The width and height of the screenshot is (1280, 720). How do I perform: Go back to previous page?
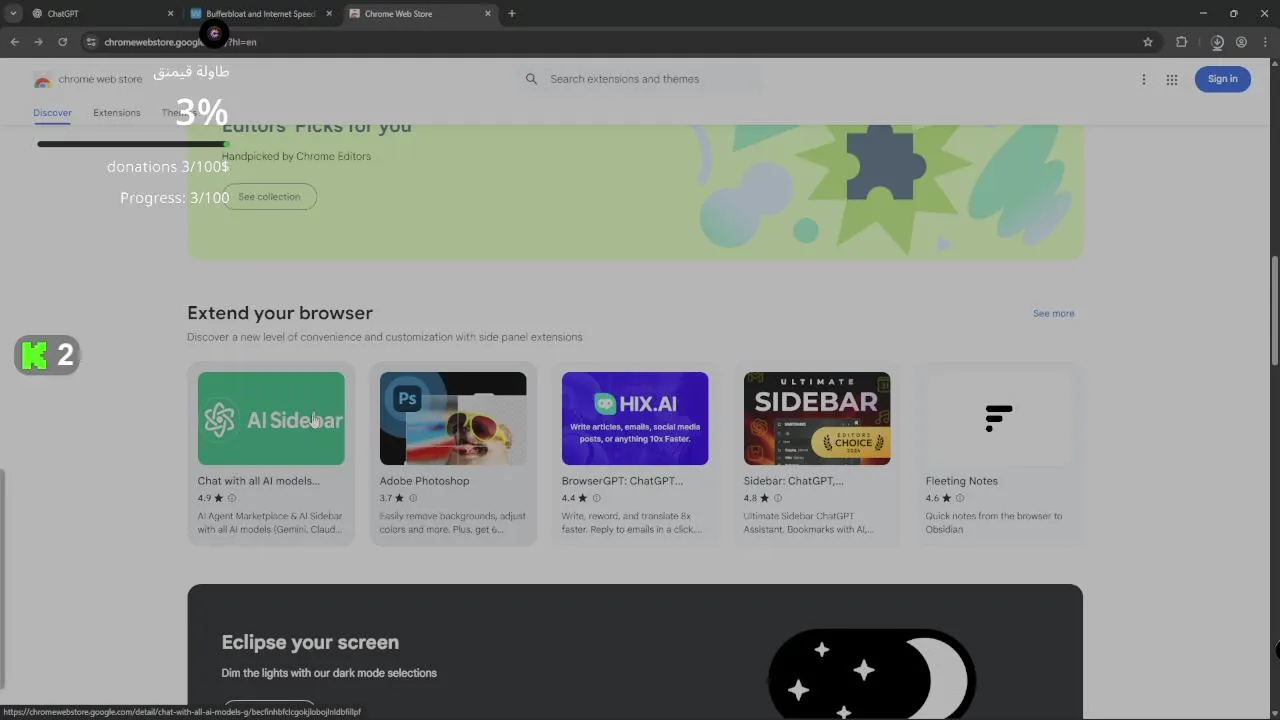(x=14, y=42)
